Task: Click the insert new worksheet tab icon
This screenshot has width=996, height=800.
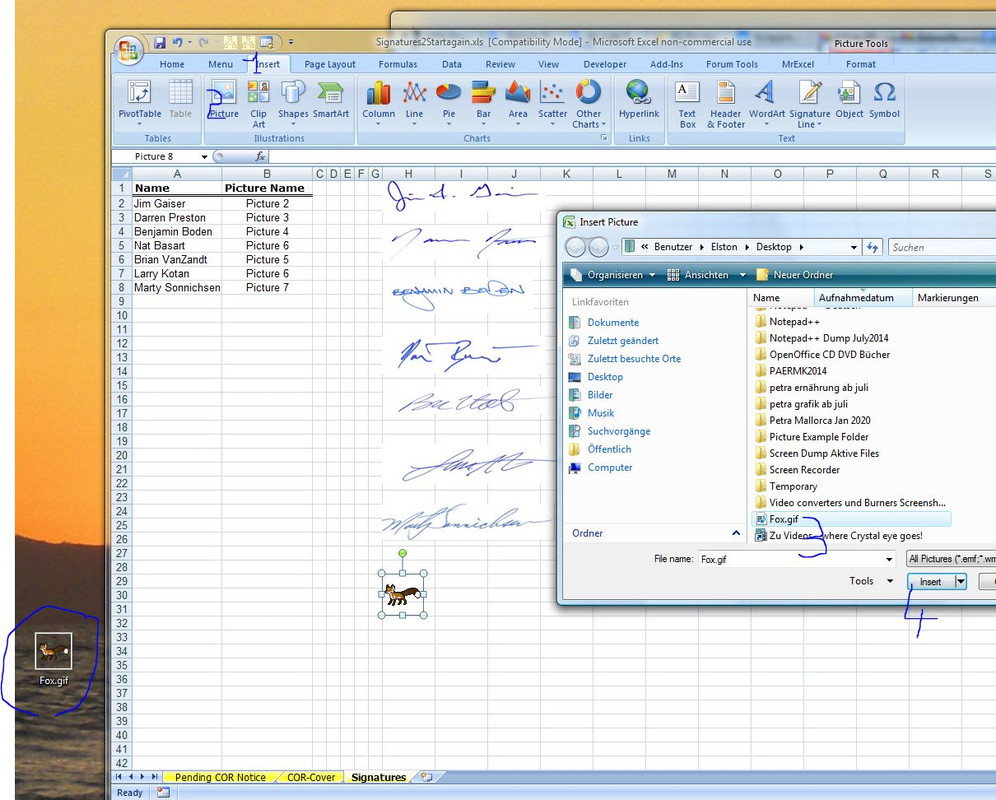Action: tap(427, 777)
